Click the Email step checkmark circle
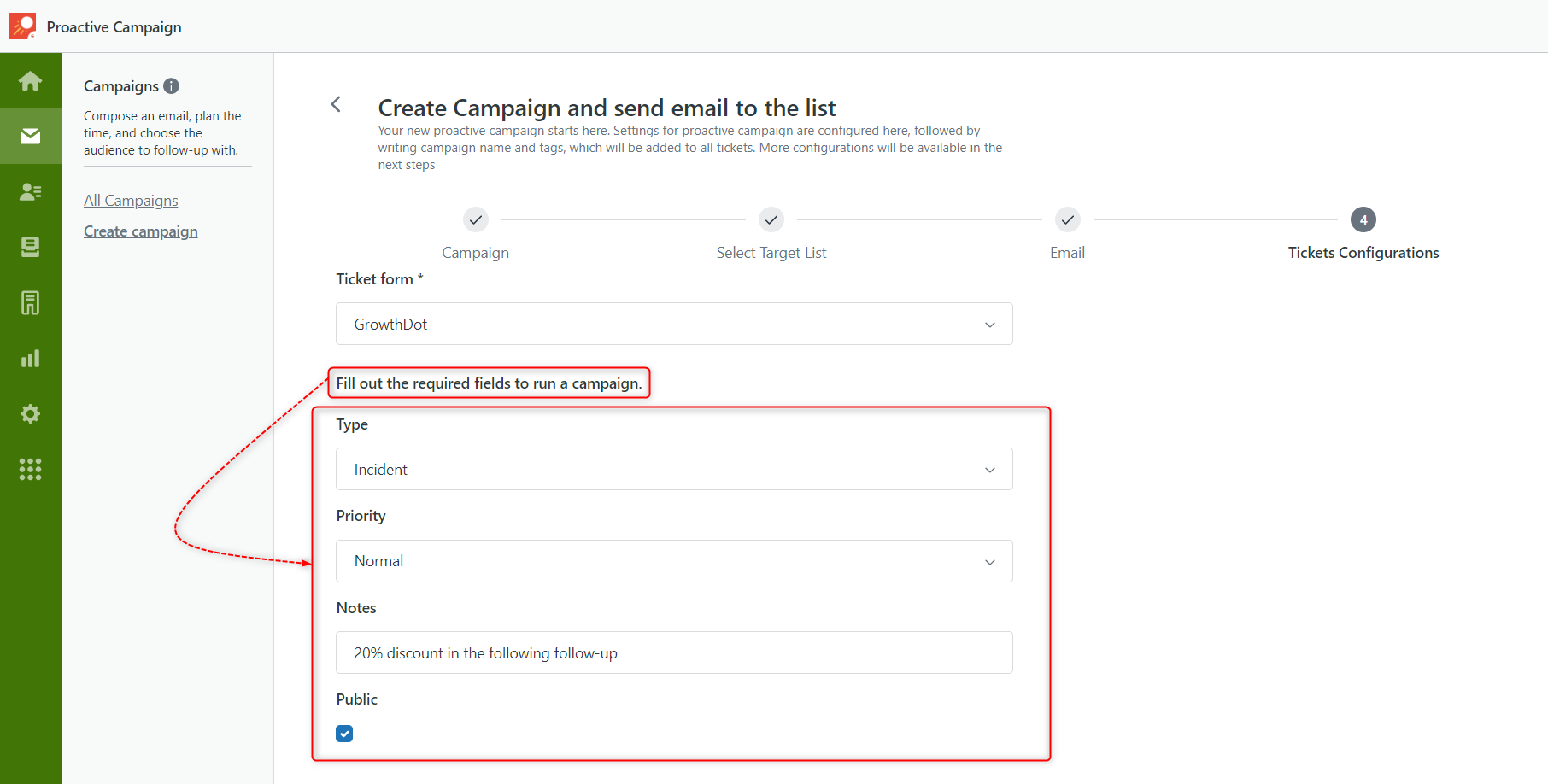The image size is (1548, 784). [x=1068, y=219]
